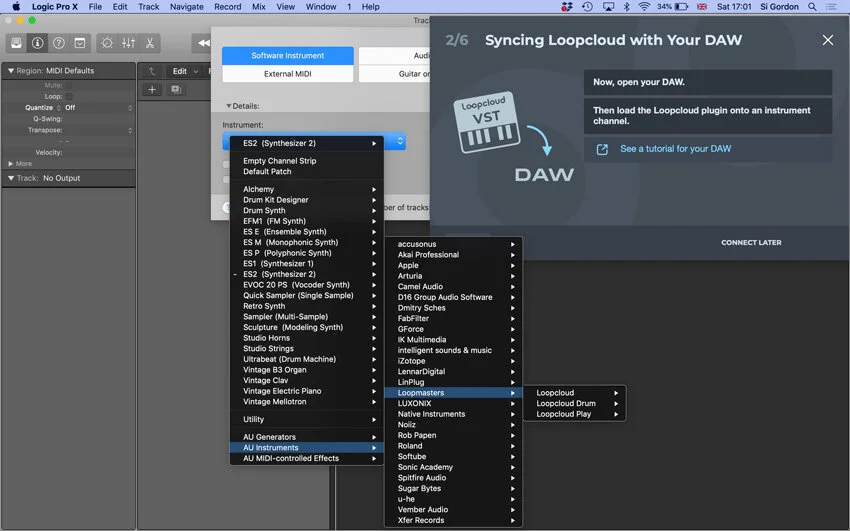This screenshot has height=531, width=850.
Task: Collapse the Details disclosure triangle
Action: tap(229, 106)
